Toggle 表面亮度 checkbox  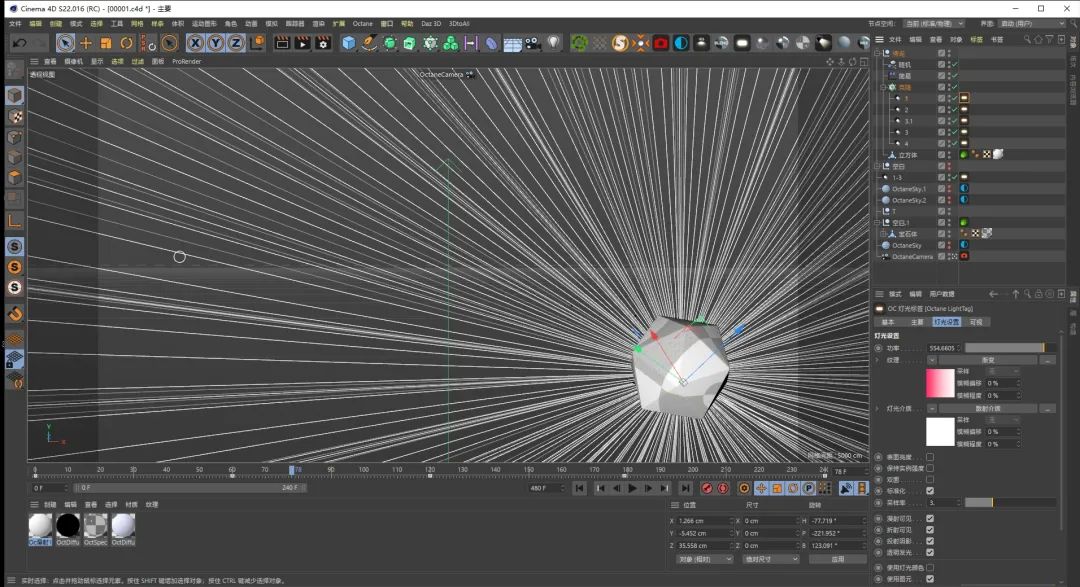(930, 457)
